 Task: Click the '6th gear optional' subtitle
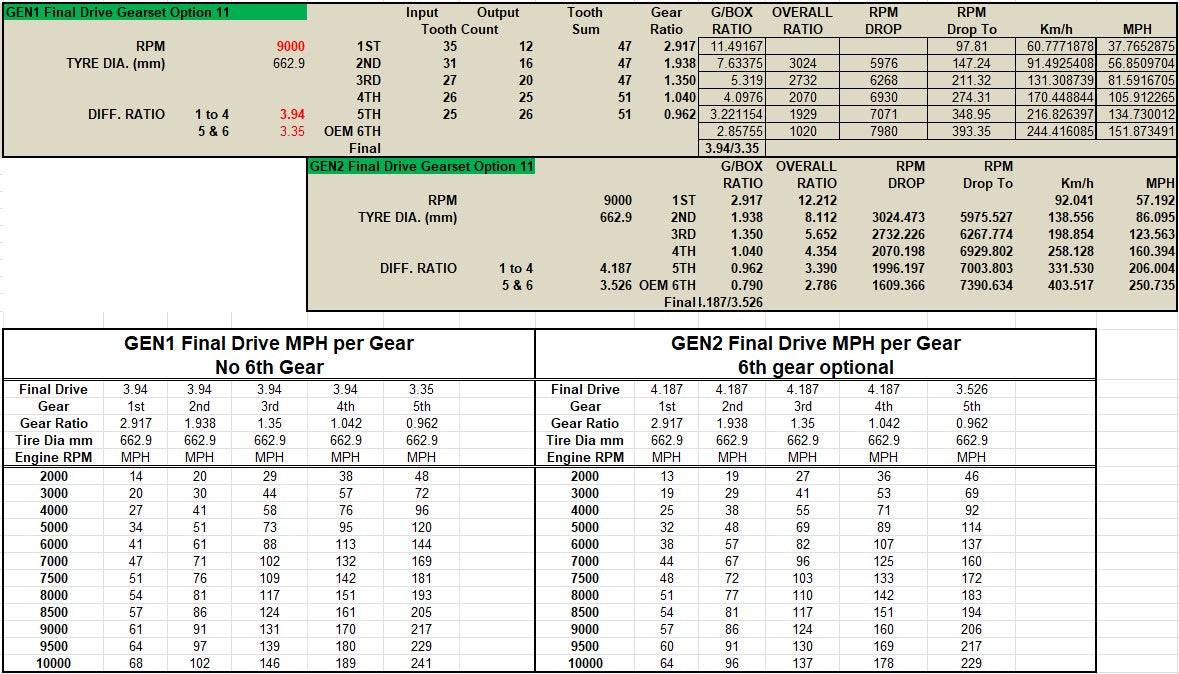tap(816, 368)
